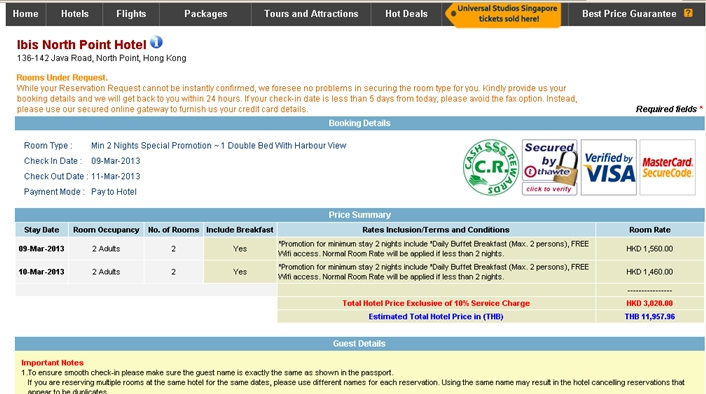706x394 pixels.
Task: Open the Flights menu
Action: click(131, 14)
